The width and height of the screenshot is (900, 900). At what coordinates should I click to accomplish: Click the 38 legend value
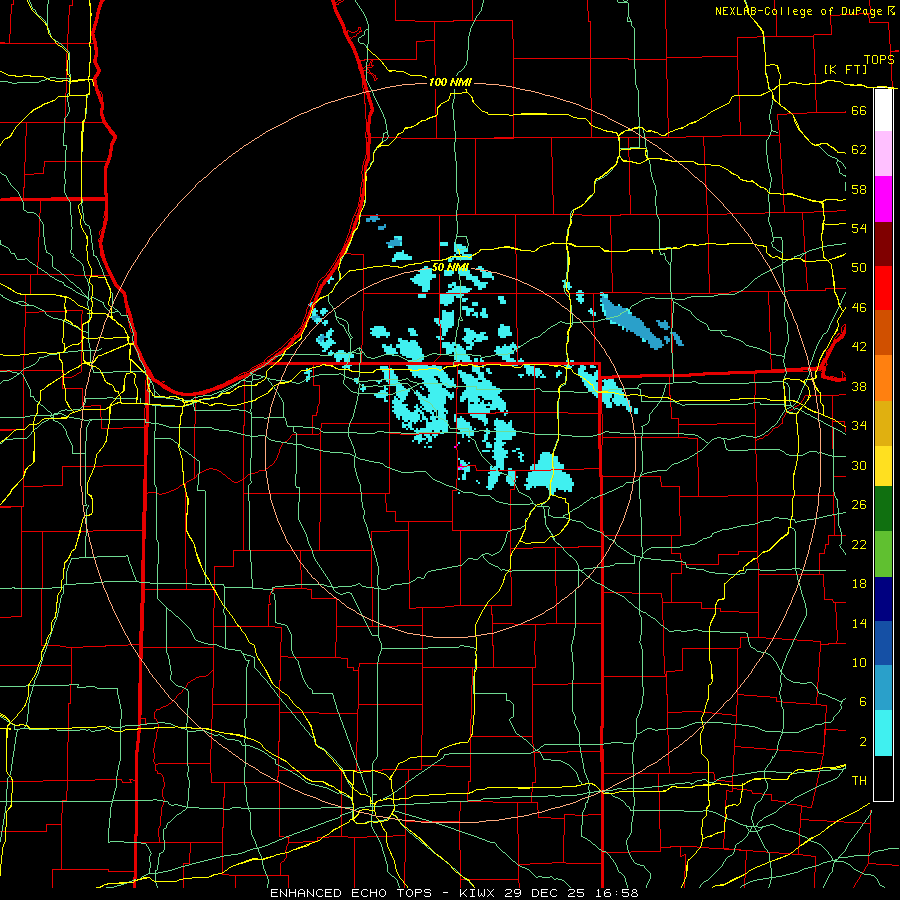tap(859, 386)
